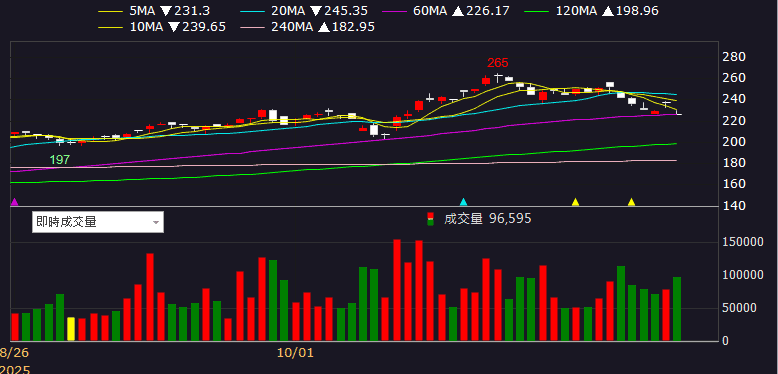Click the 240MA pink line legend swatch
The image size is (778, 374).
[x=253, y=27]
